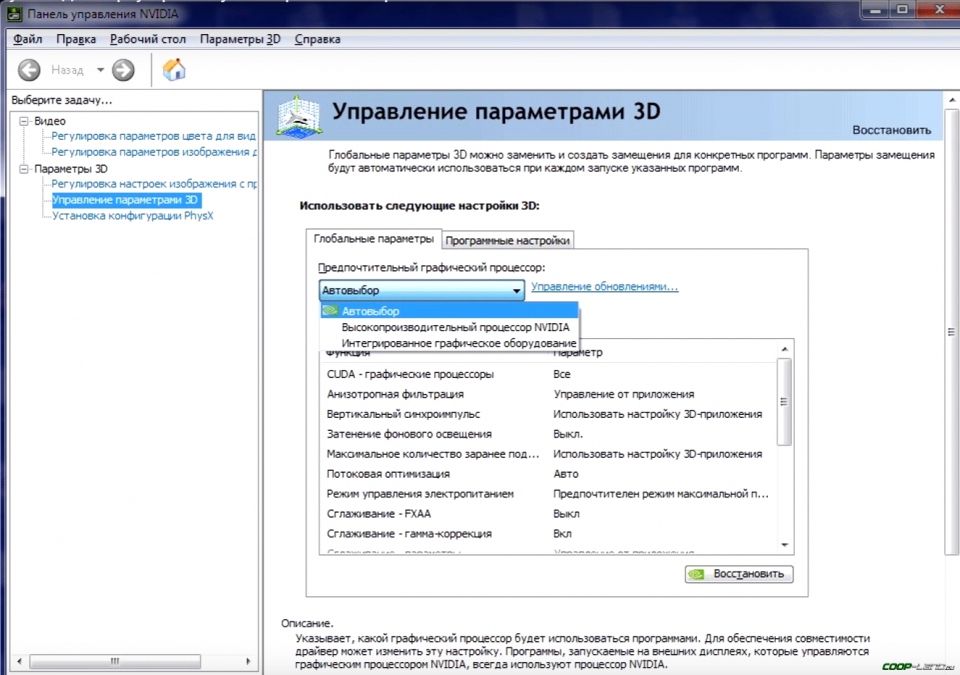
Task: Open the back history dropdown arrow
Action: coord(100,70)
